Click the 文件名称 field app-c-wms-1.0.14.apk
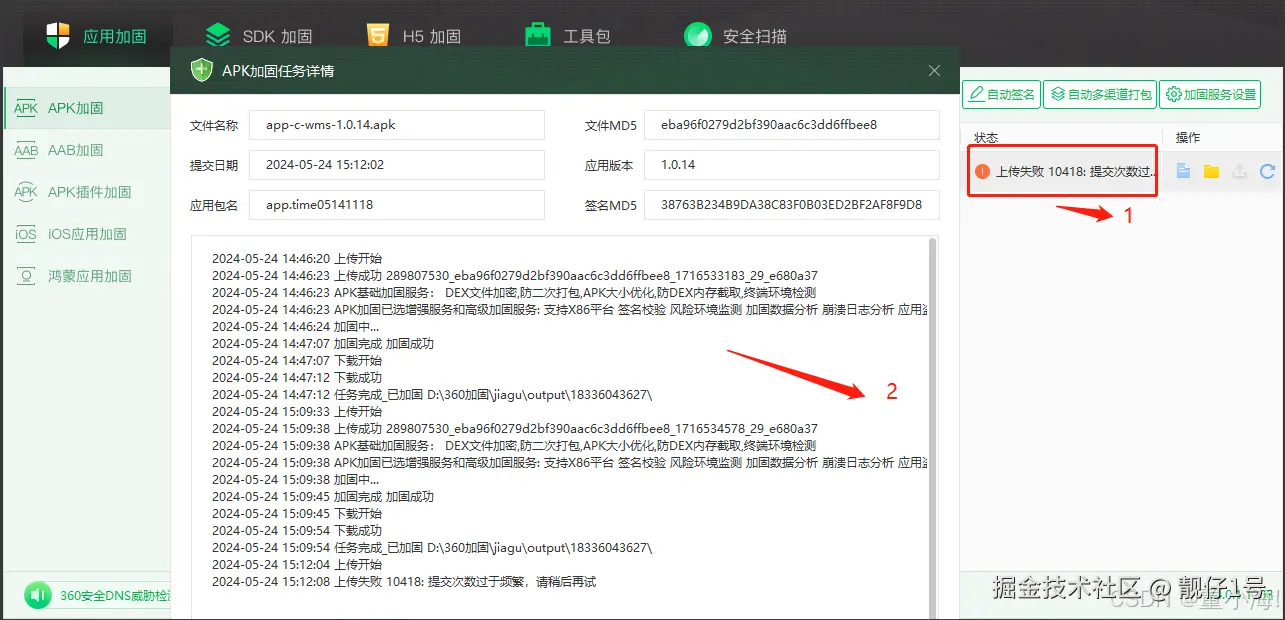1285x620 pixels. click(396, 125)
